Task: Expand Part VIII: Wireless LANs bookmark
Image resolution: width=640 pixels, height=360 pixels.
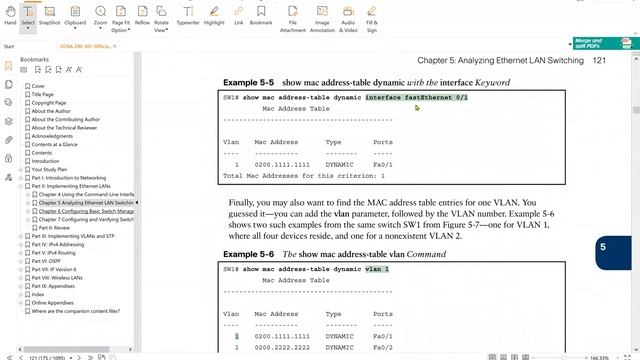Action: (x=20, y=278)
